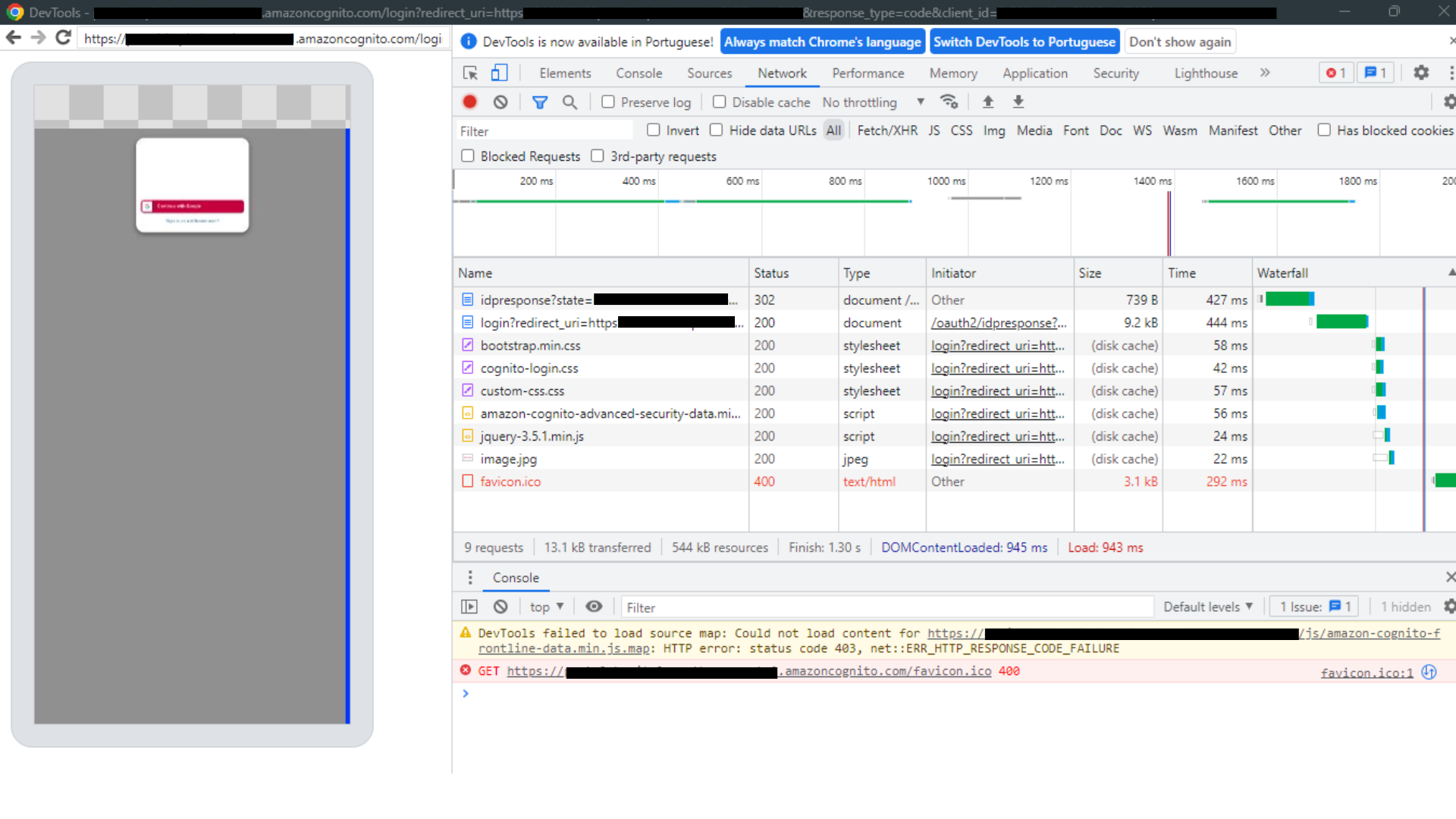
Task: Open the Default levels dropdown
Action: 1207,607
